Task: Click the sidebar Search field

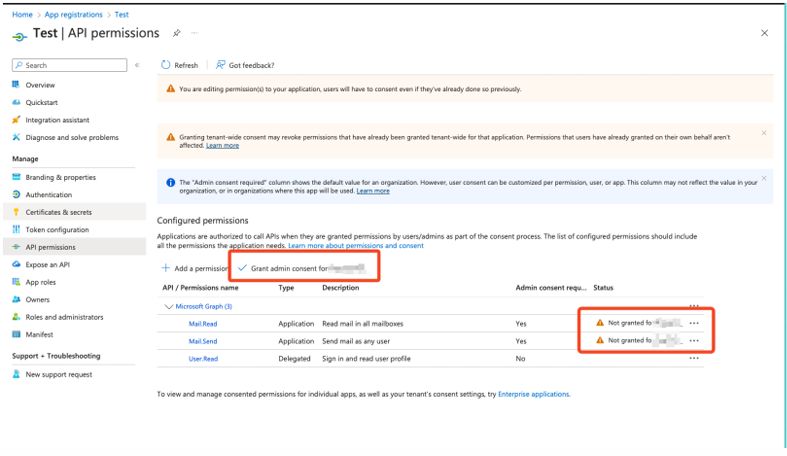Action: [x=69, y=65]
